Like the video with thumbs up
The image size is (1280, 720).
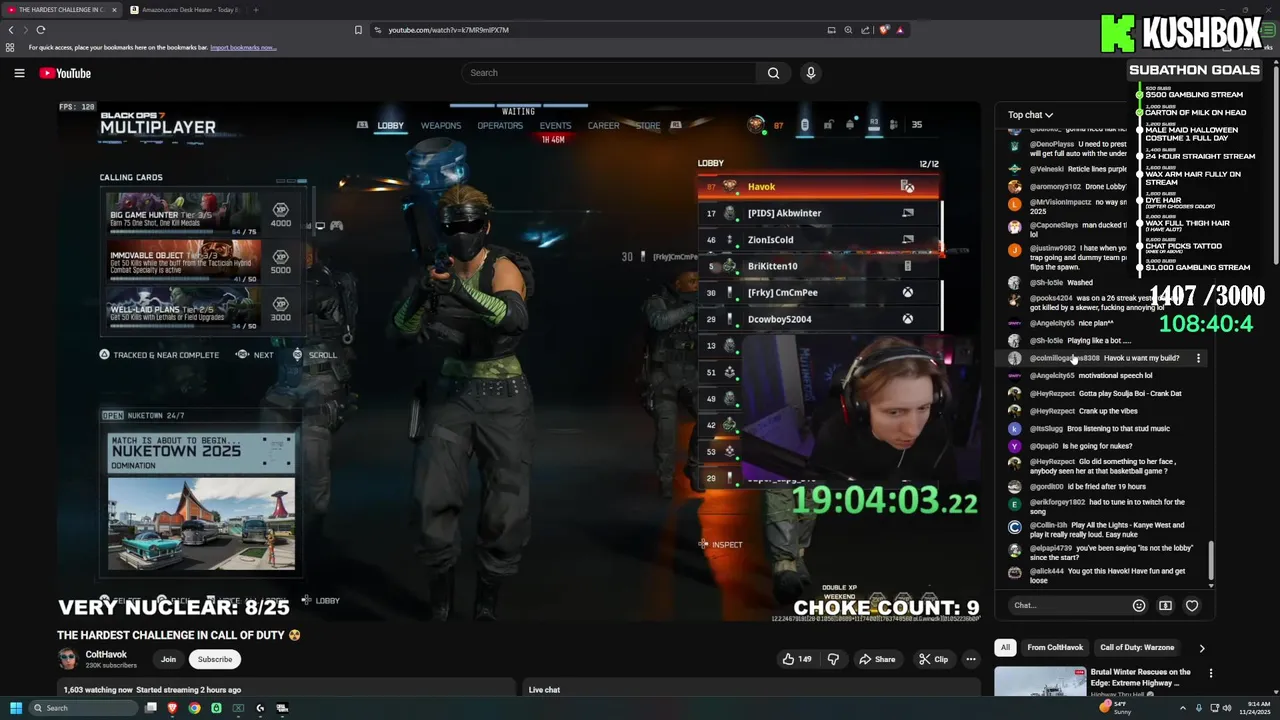click(x=796, y=659)
